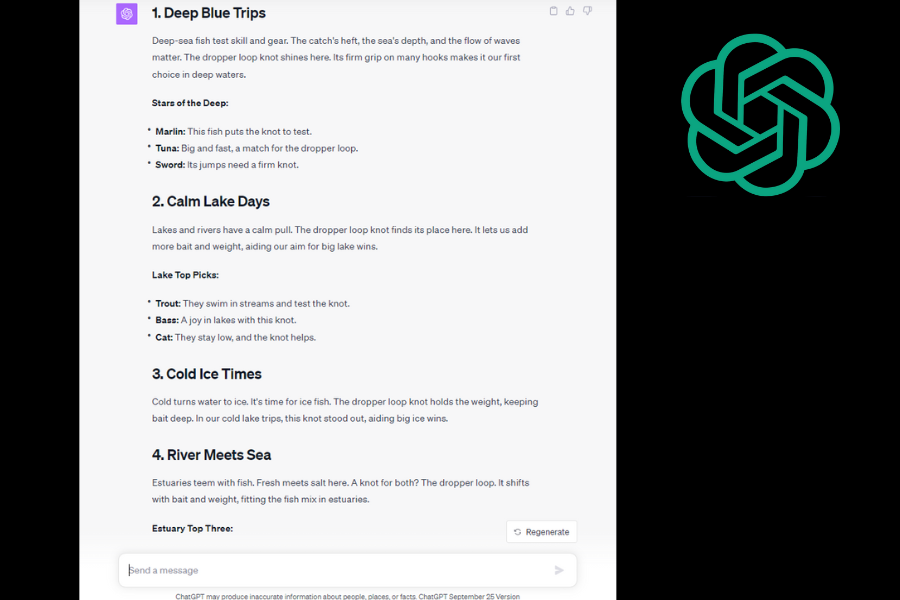Viewport: 900px width, 600px height.
Task: Click the purple ChatGPT avatar icon
Action: [127, 14]
